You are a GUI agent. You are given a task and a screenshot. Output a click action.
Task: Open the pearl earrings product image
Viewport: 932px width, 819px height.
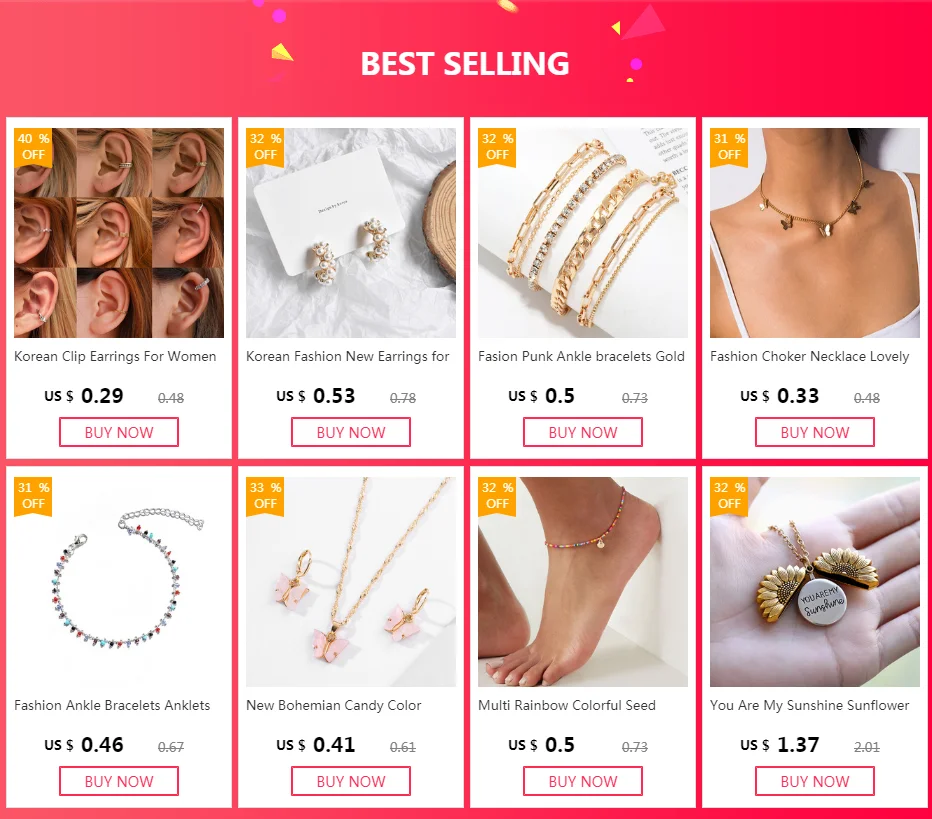point(351,233)
